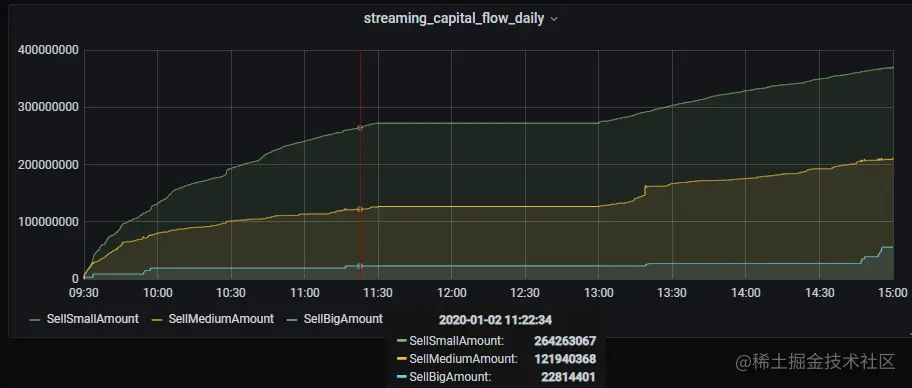Click the 15:00 x-axis time label

pyautogui.click(x=893, y=293)
